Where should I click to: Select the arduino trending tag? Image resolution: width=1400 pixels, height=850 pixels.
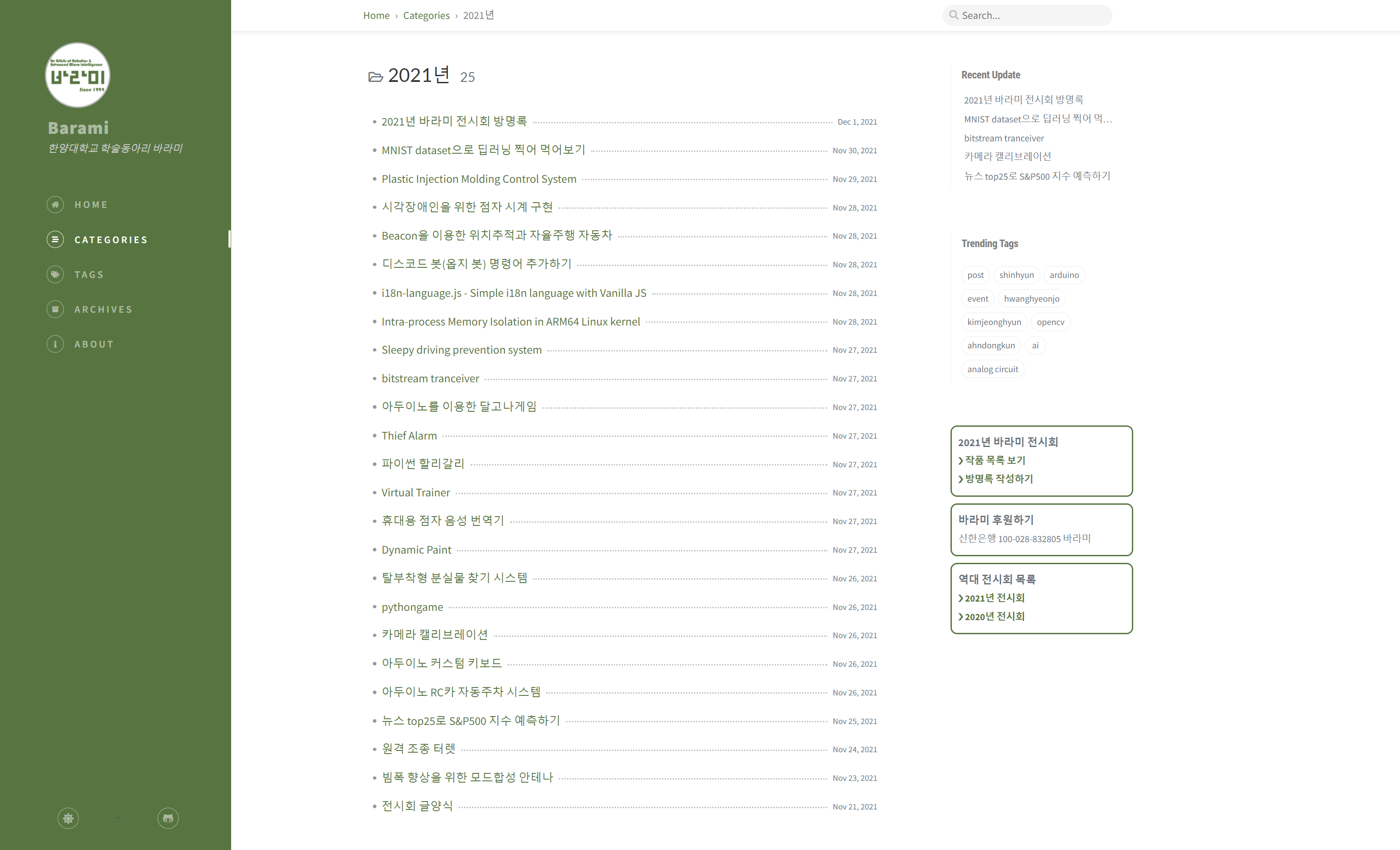(1064, 275)
